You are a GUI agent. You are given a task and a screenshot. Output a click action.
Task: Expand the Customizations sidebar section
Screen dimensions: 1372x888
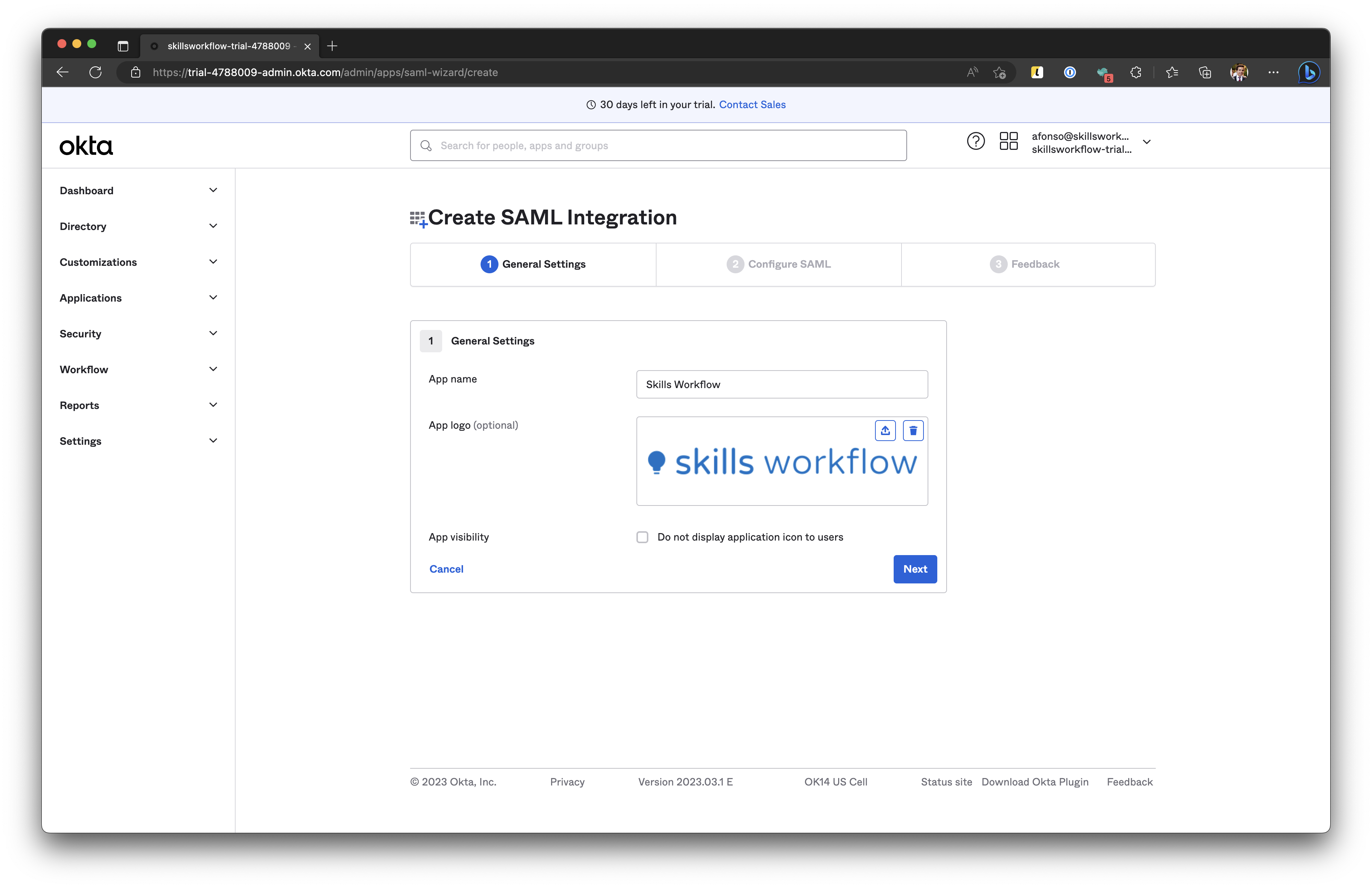click(x=138, y=262)
